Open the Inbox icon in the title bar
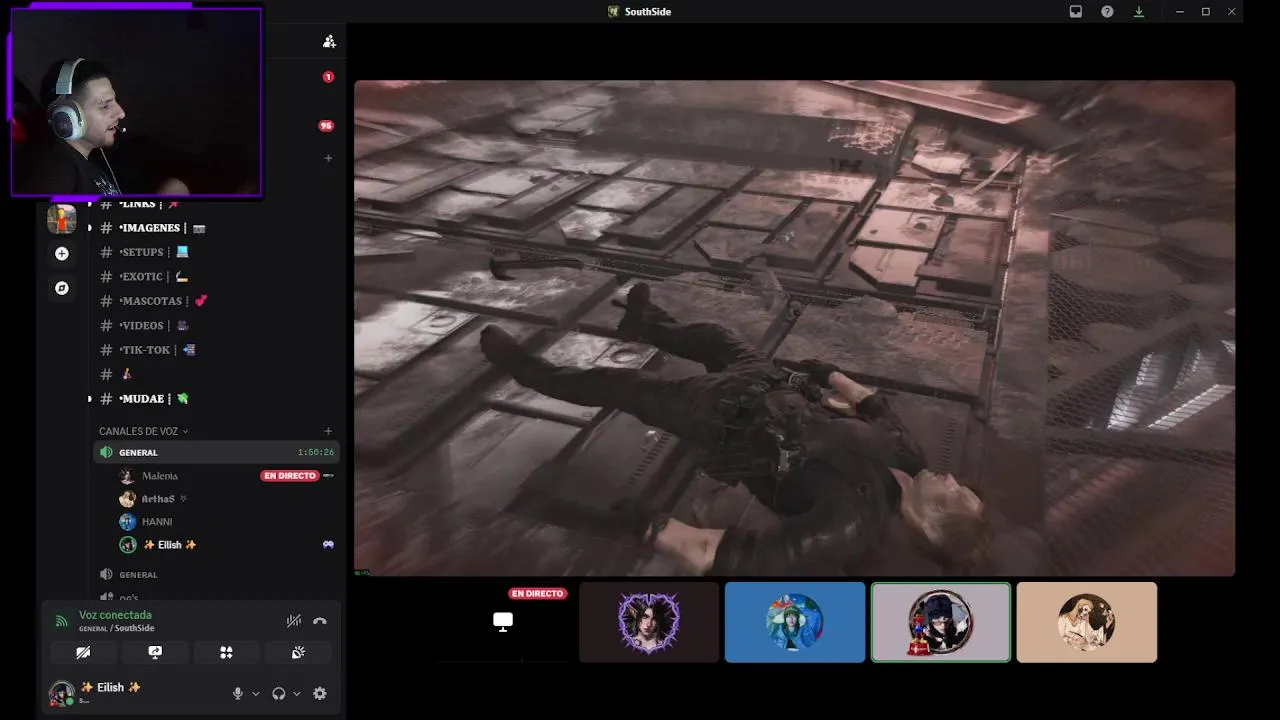Image resolution: width=1280 pixels, height=720 pixels. coord(1076,12)
